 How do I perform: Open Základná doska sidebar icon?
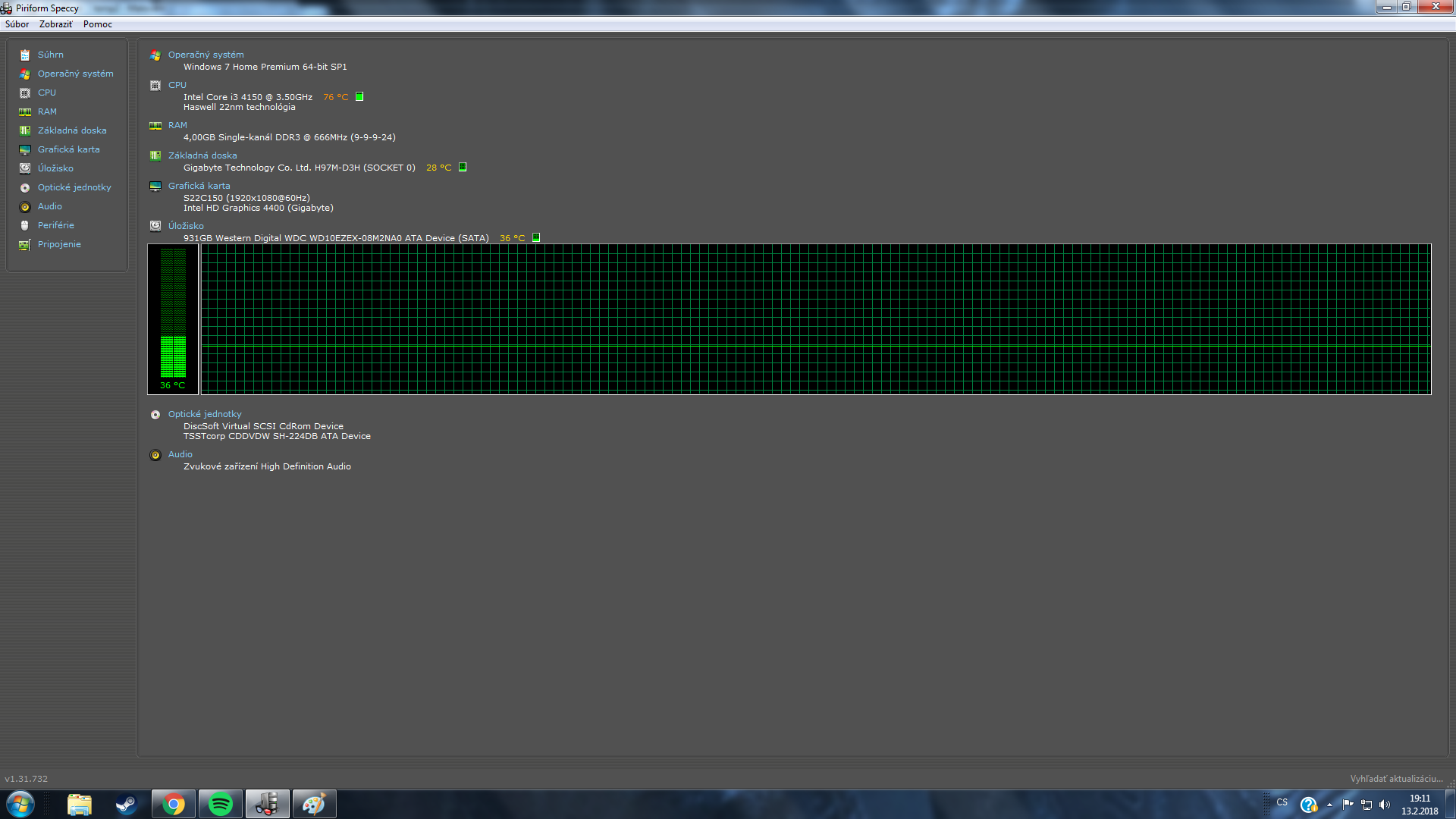25,130
